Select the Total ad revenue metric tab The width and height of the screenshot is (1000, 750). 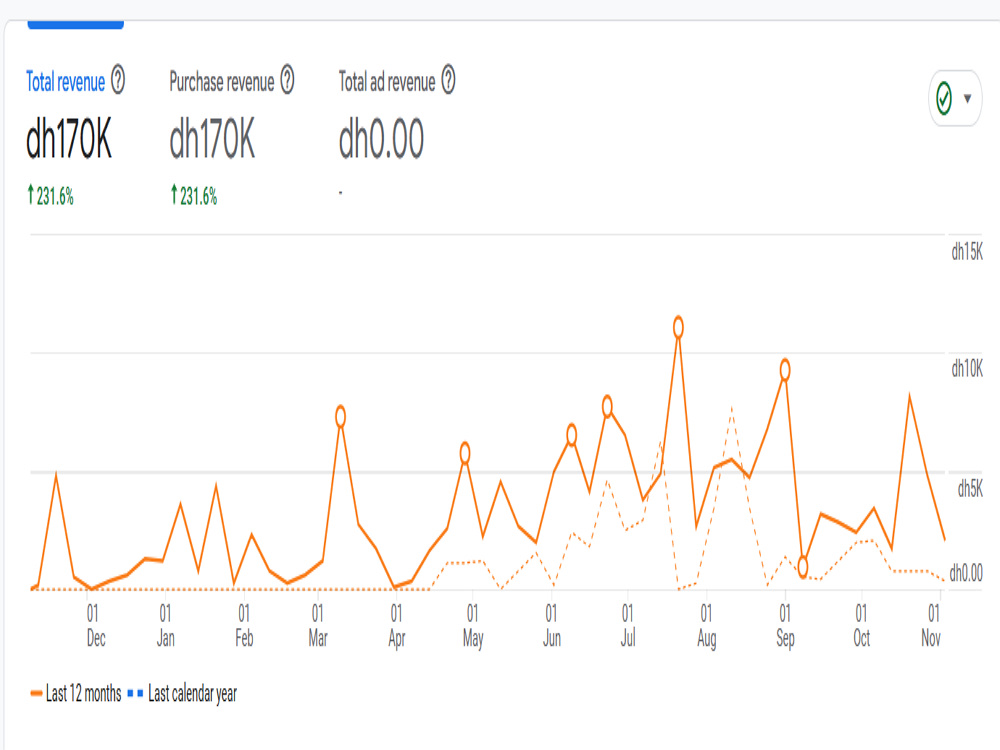(x=386, y=82)
